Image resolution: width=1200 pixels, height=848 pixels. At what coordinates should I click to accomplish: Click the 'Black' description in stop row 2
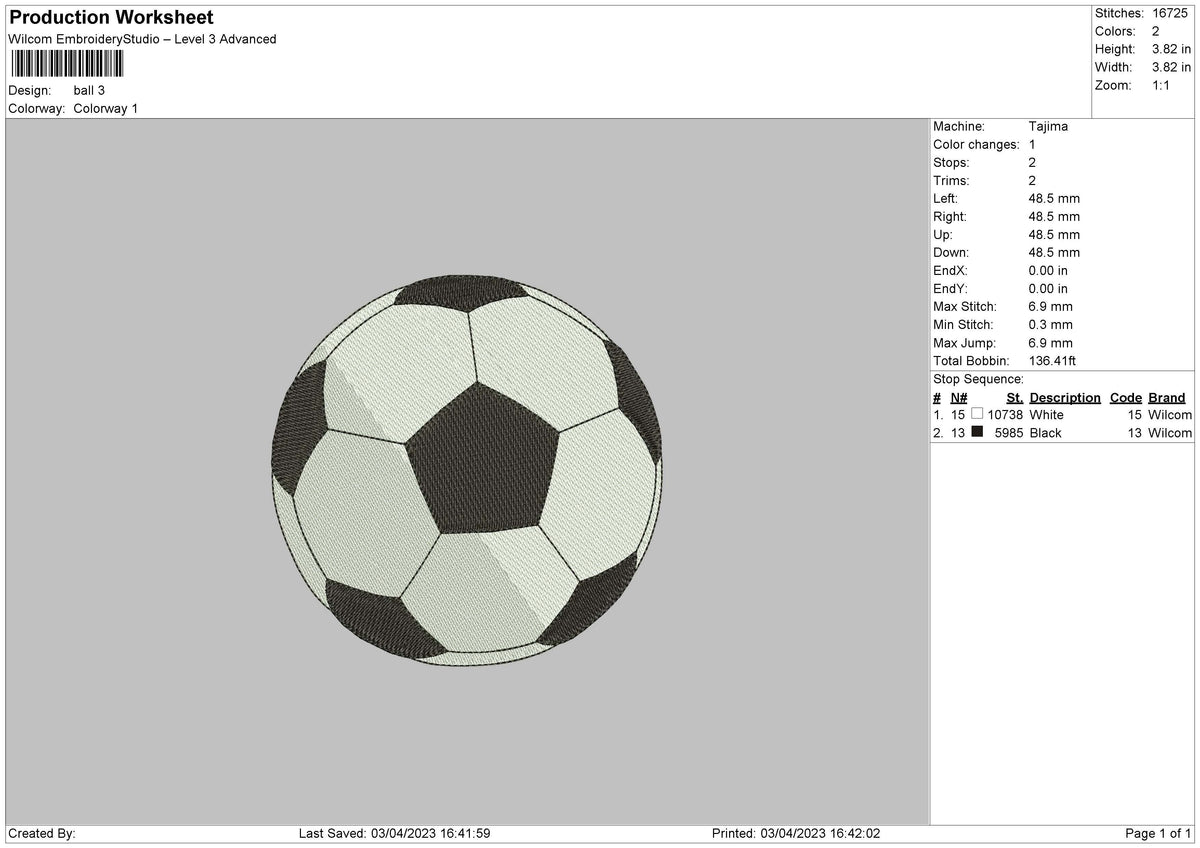pyautogui.click(x=1045, y=432)
